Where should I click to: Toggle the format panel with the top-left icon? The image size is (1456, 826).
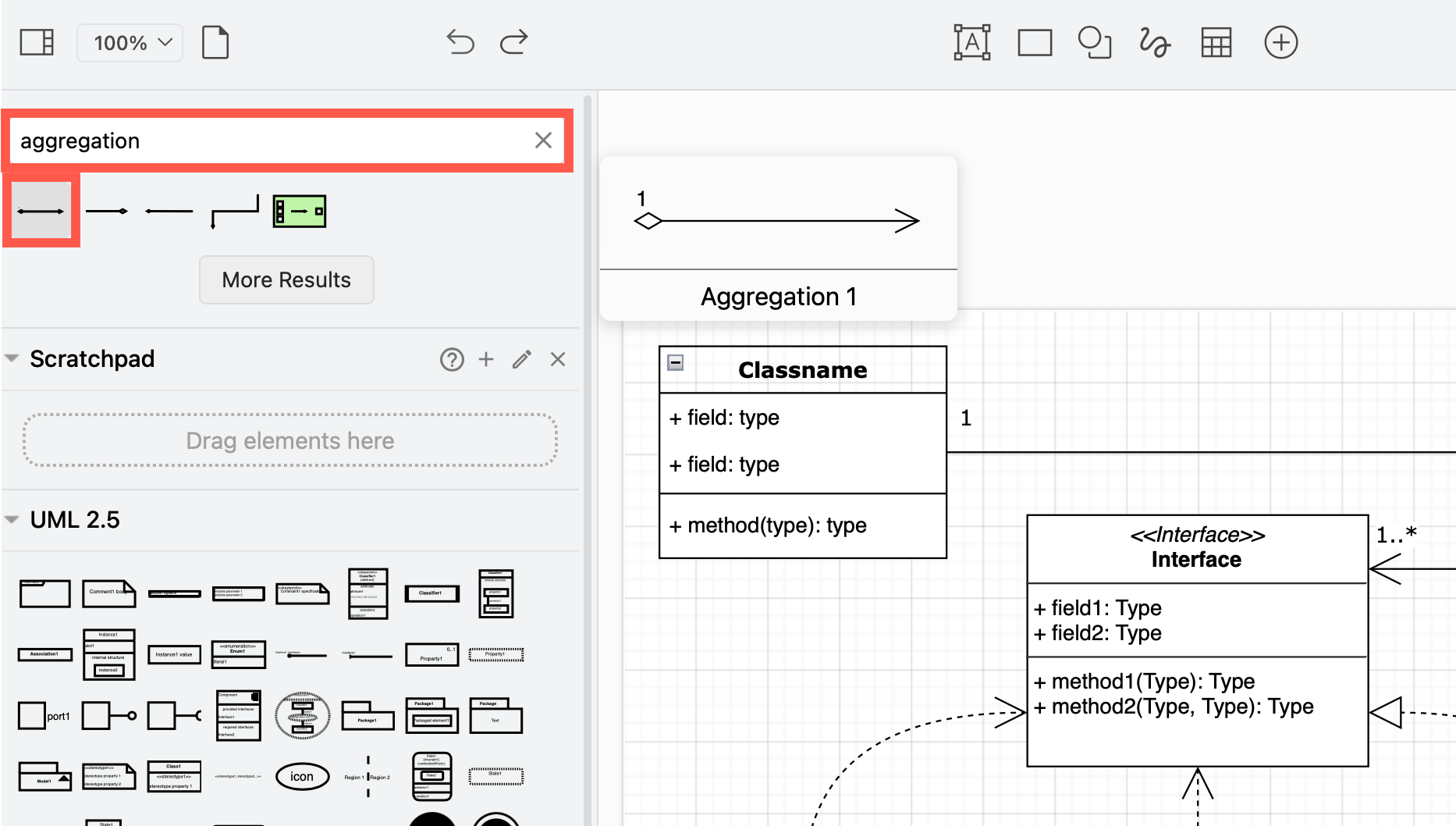(36, 42)
